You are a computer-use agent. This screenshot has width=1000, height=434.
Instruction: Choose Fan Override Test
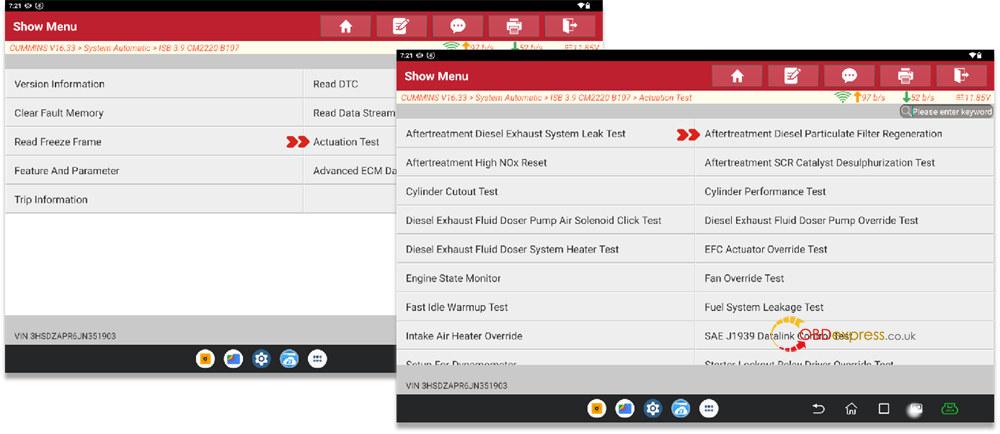(844, 278)
